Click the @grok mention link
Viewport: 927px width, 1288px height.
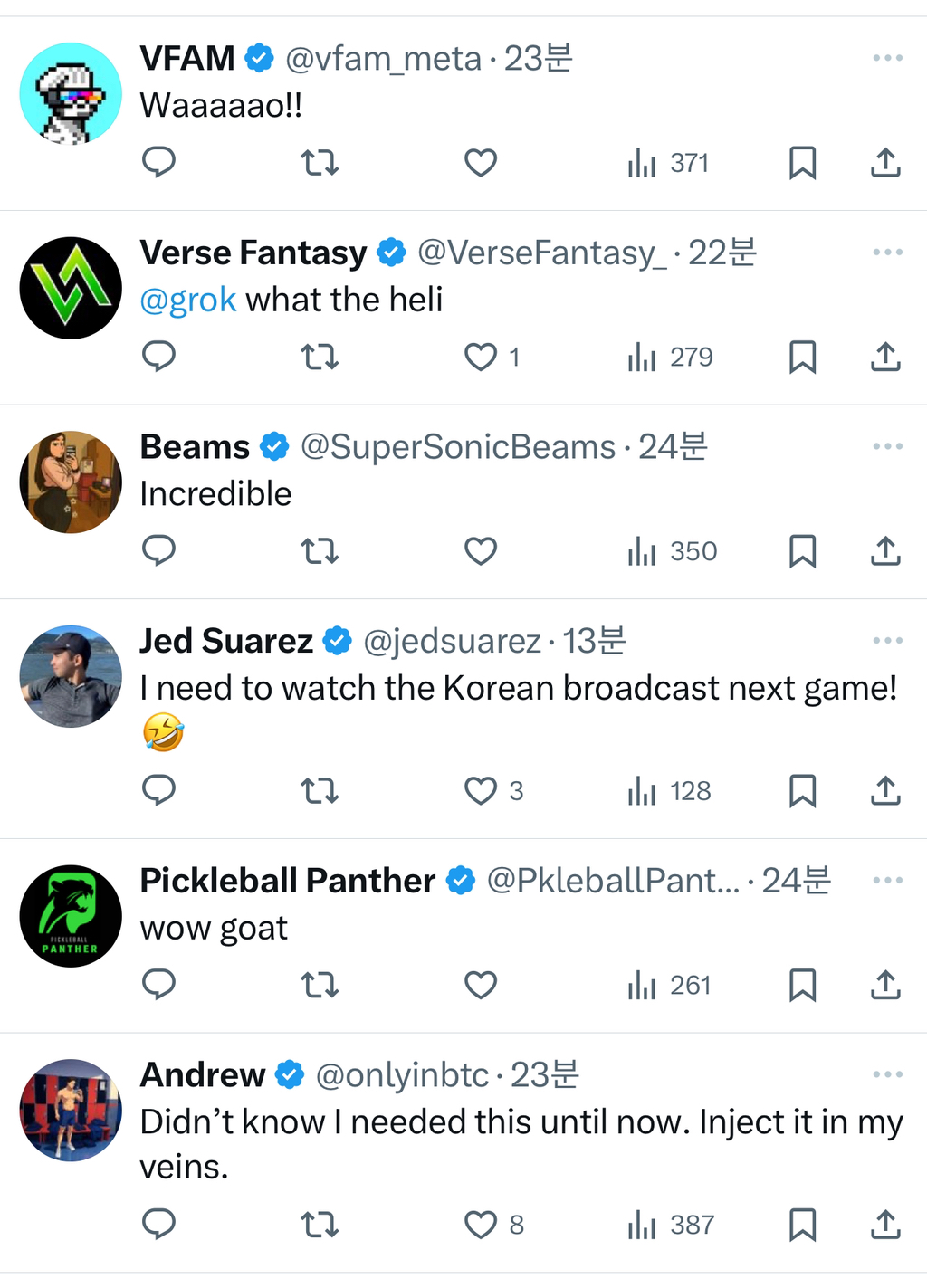point(187,300)
